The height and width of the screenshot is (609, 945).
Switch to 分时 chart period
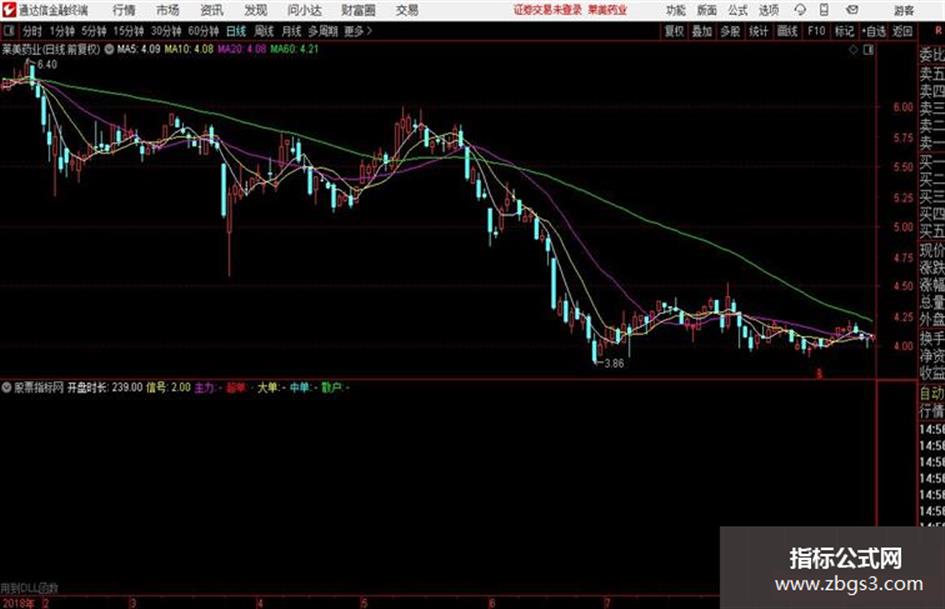tap(32, 31)
